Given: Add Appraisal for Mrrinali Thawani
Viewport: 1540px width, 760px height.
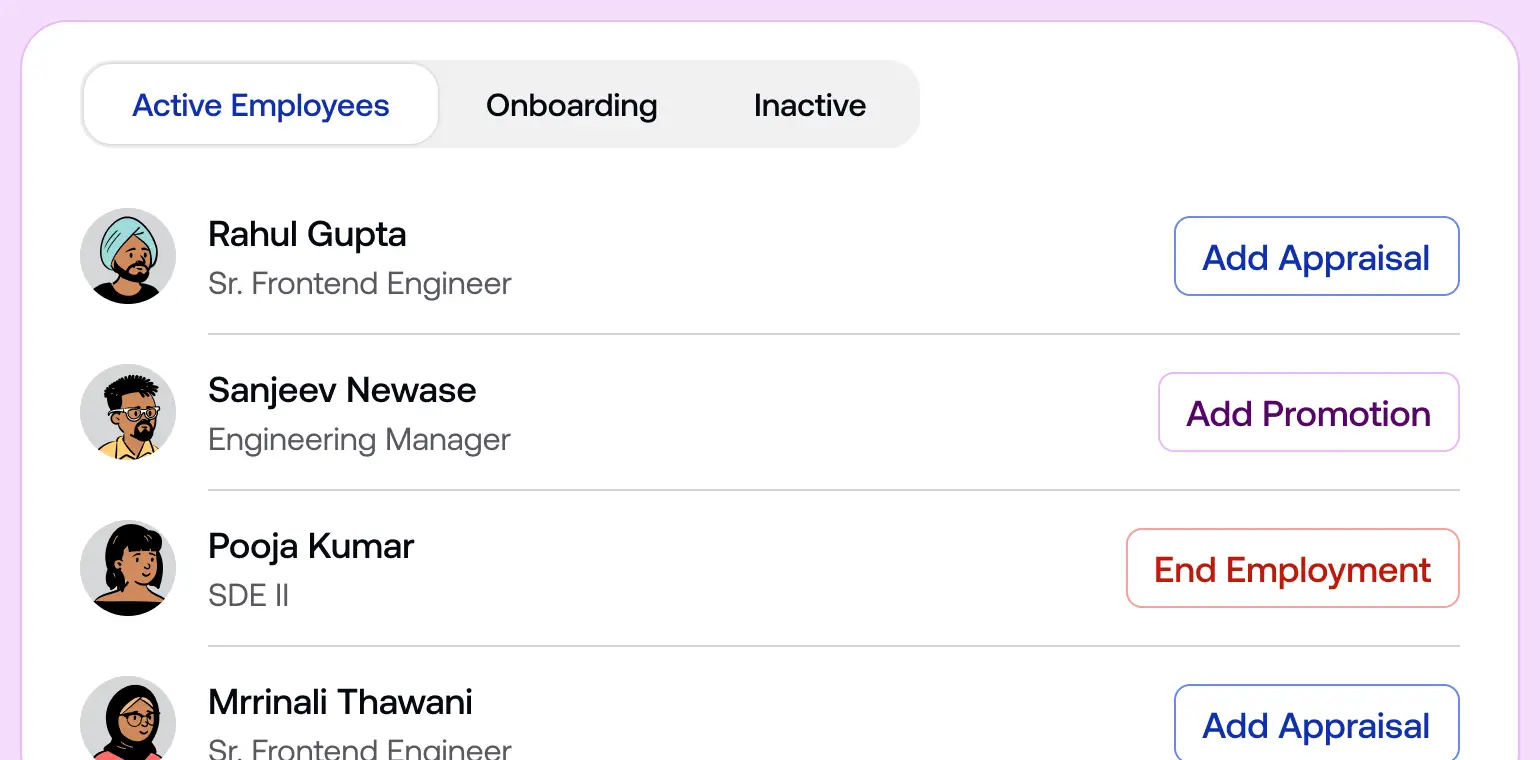Looking at the screenshot, I should (x=1315, y=724).
